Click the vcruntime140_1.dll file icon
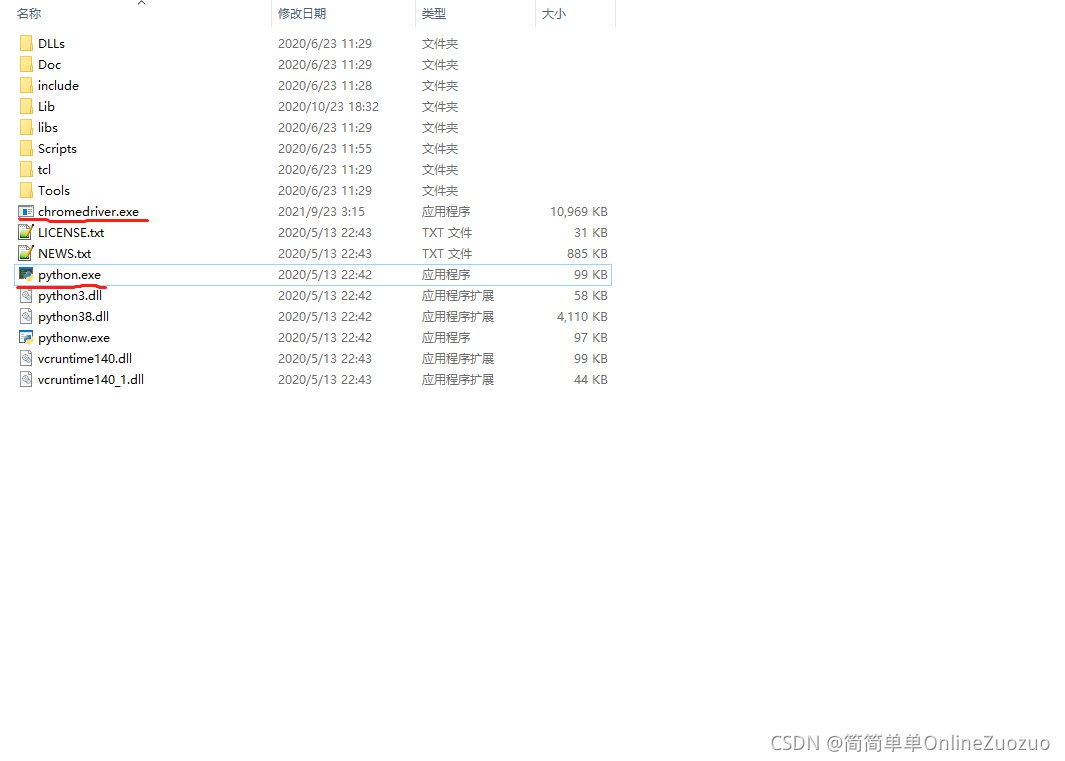 26,380
